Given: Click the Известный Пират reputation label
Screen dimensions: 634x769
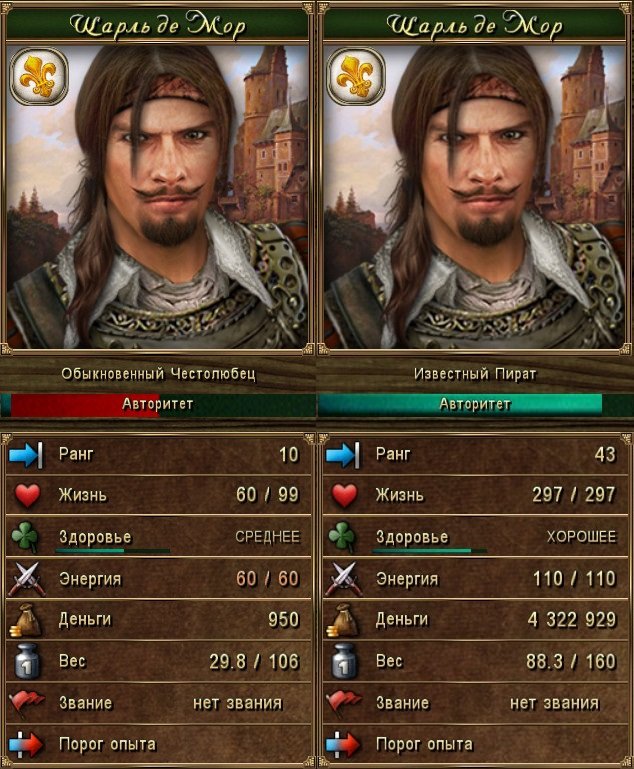Looking at the screenshot, I should tap(475, 374).
